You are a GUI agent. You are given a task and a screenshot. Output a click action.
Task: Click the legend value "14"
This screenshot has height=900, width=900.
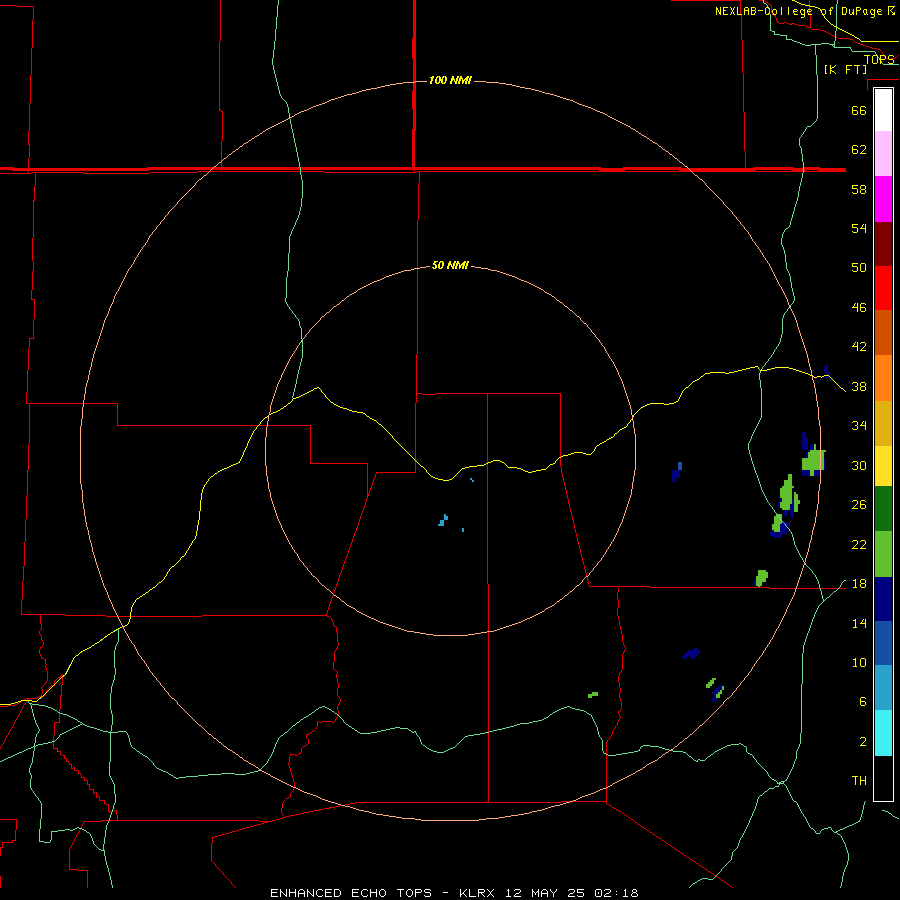(x=859, y=623)
